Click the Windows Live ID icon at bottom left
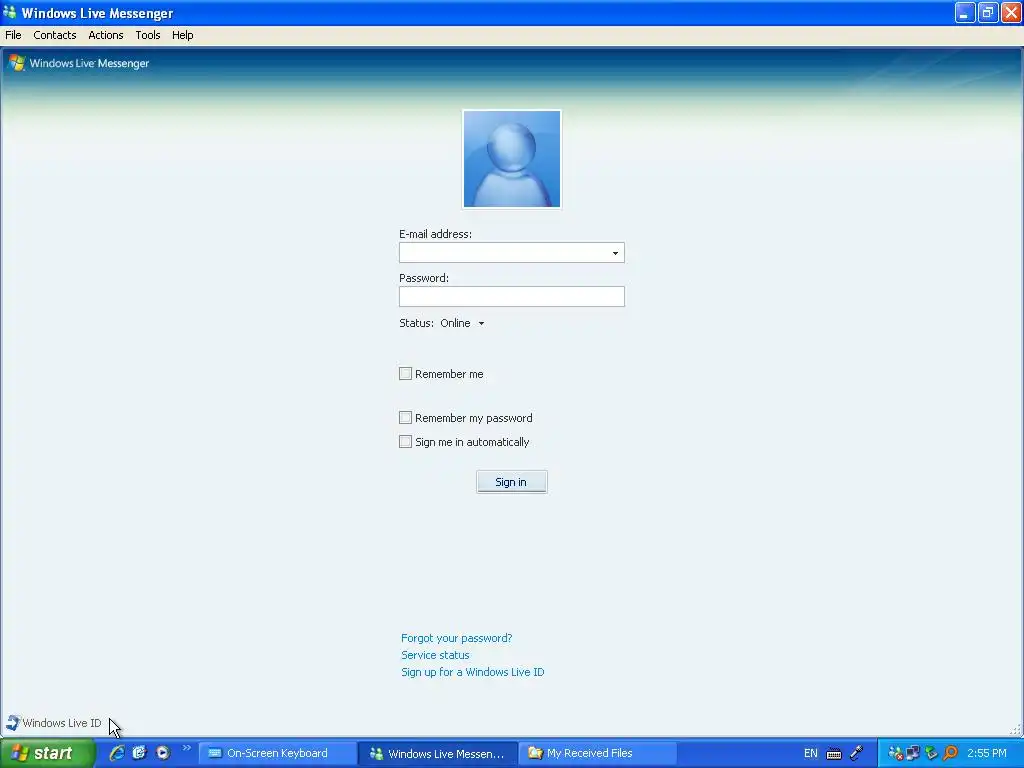 tap(13, 722)
